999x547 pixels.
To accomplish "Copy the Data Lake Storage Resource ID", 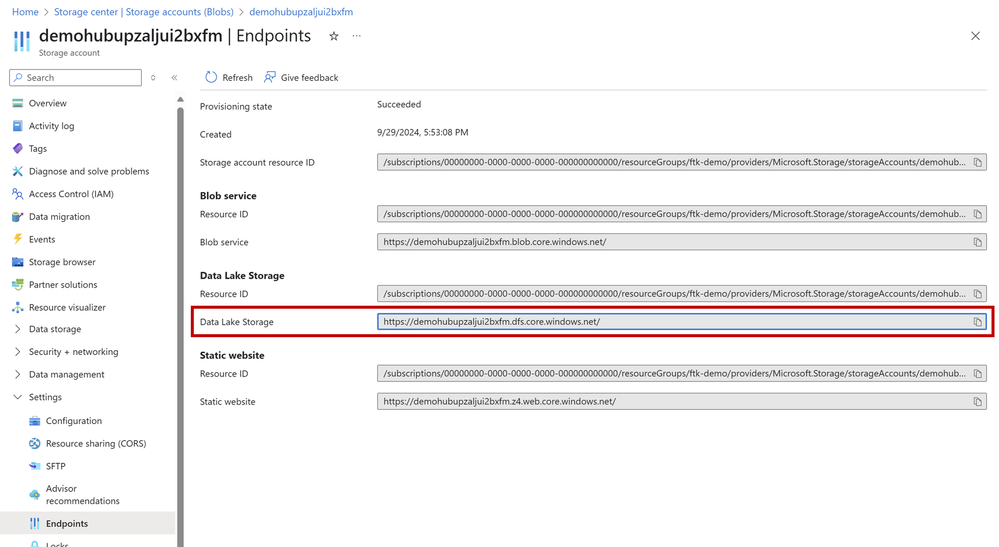I will point(977,294).
